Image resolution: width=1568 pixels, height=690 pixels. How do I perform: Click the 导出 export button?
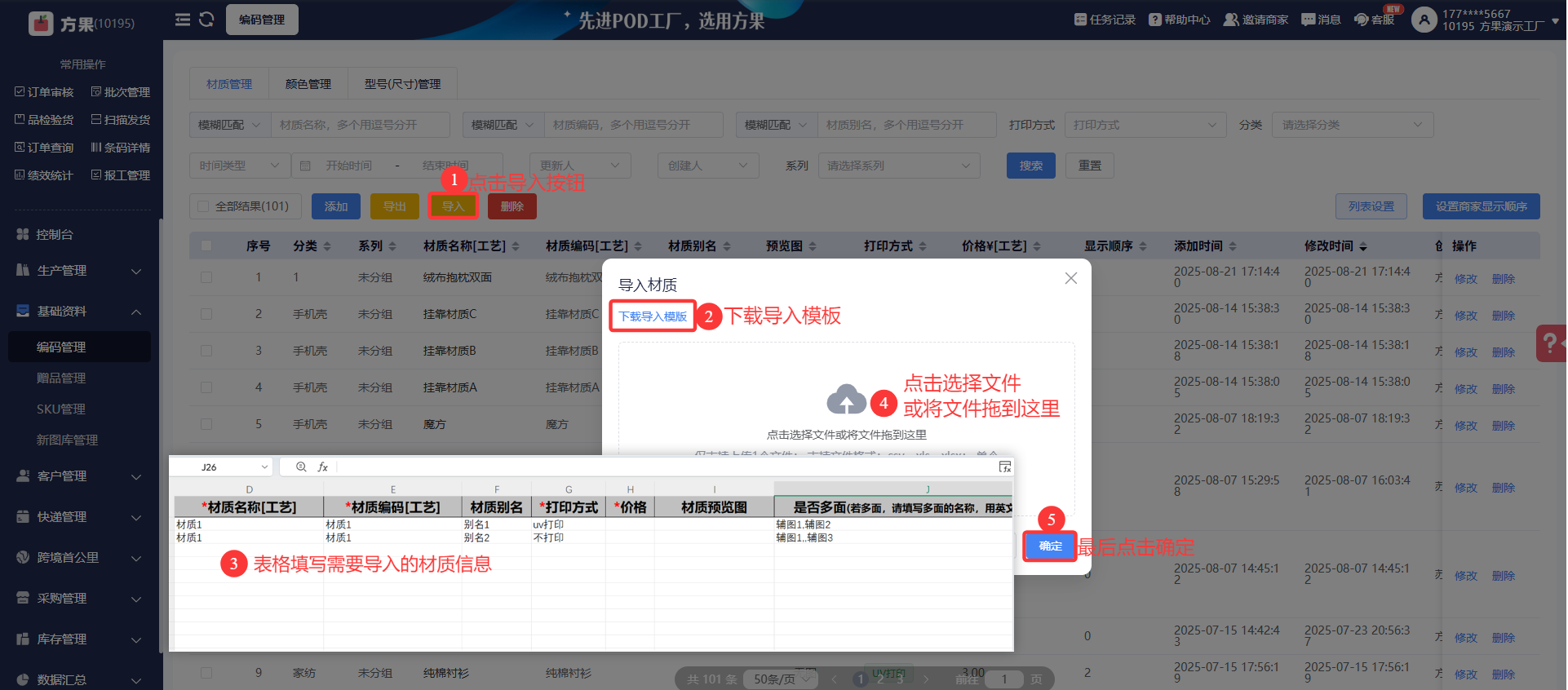tap(395, 206)
